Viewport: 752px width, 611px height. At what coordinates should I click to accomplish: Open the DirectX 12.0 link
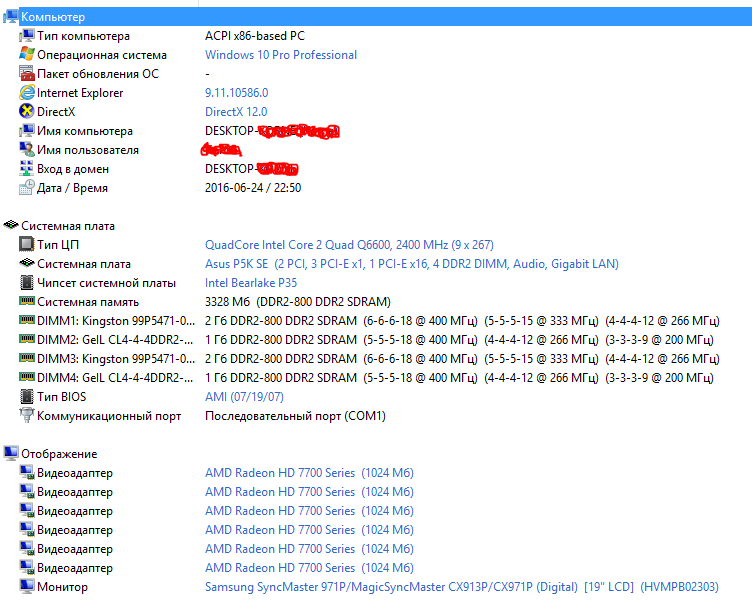pyautogui.click(x=236, y=112)
